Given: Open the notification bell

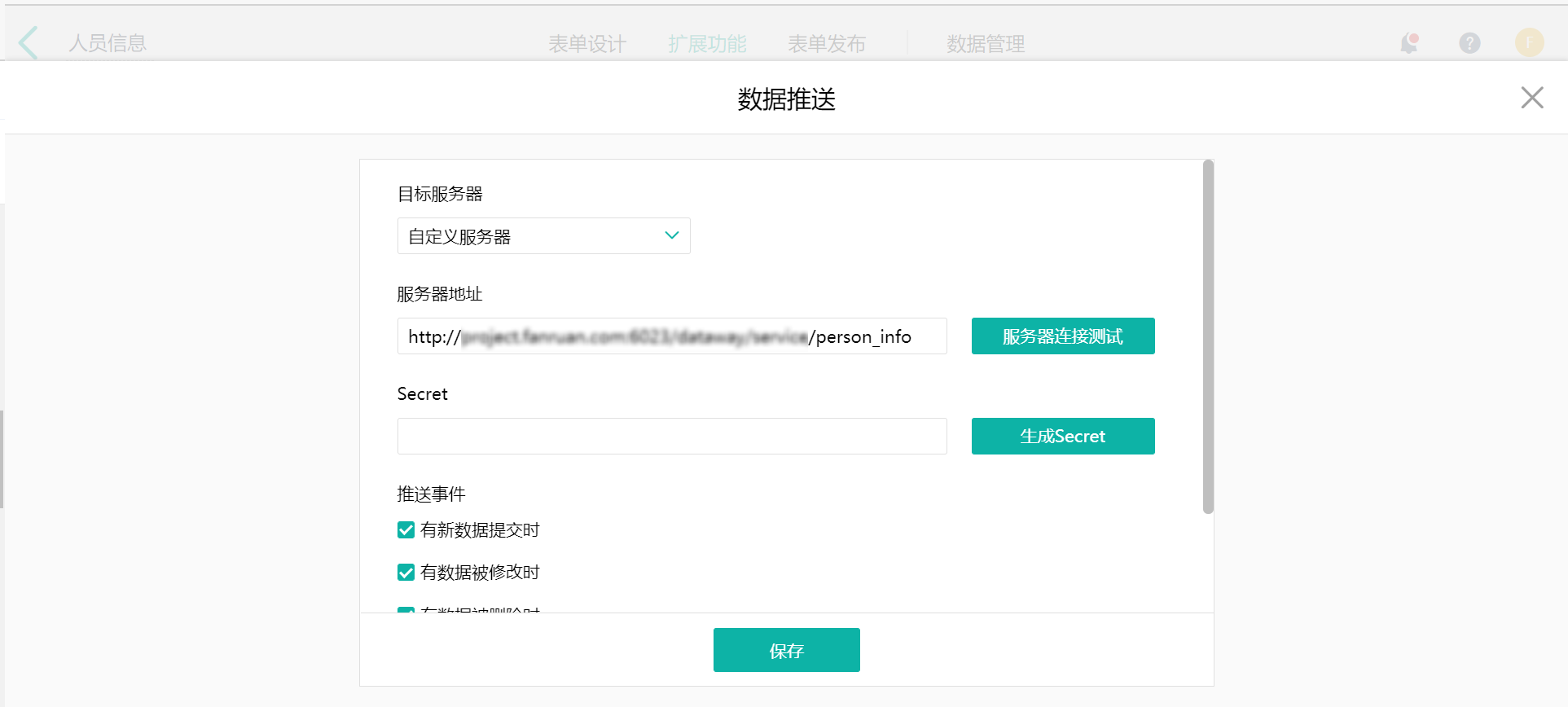Looking at the screenshot, I should pyautogui.click(x=1409, y=43).
